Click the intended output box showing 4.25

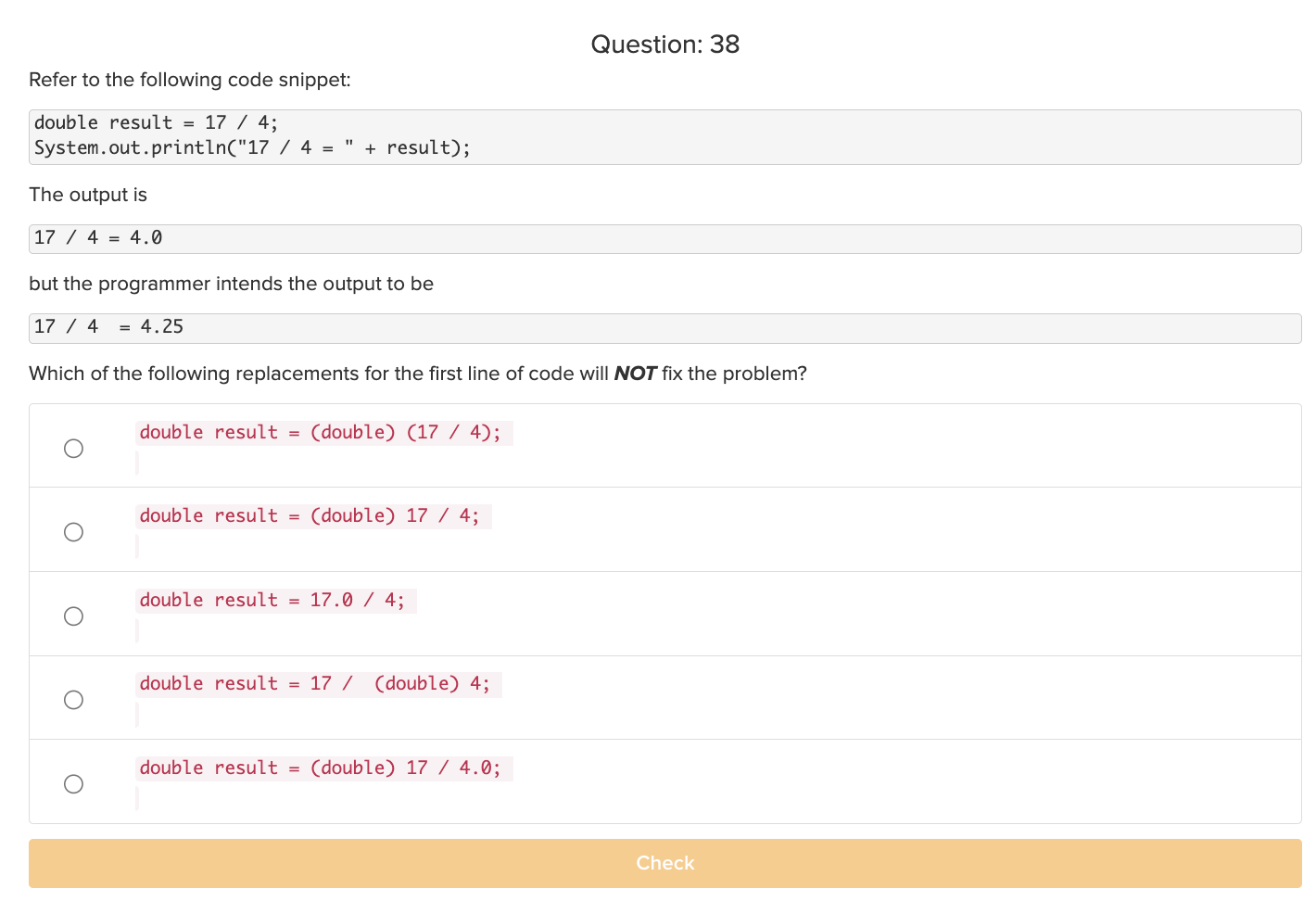coord(664,327)
